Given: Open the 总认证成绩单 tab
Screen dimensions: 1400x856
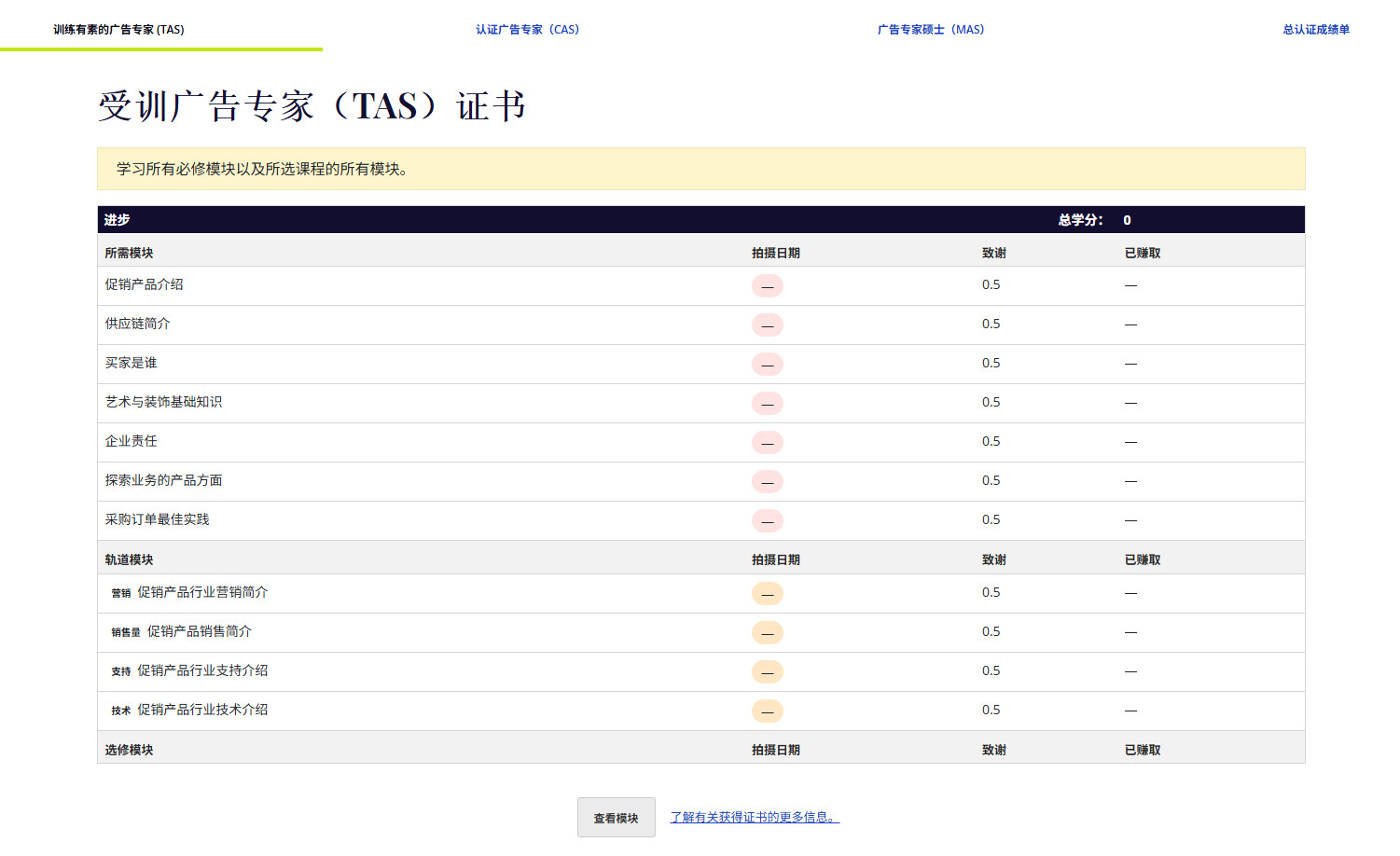Looking at the screenshot, I should [x=1315, y=30].
